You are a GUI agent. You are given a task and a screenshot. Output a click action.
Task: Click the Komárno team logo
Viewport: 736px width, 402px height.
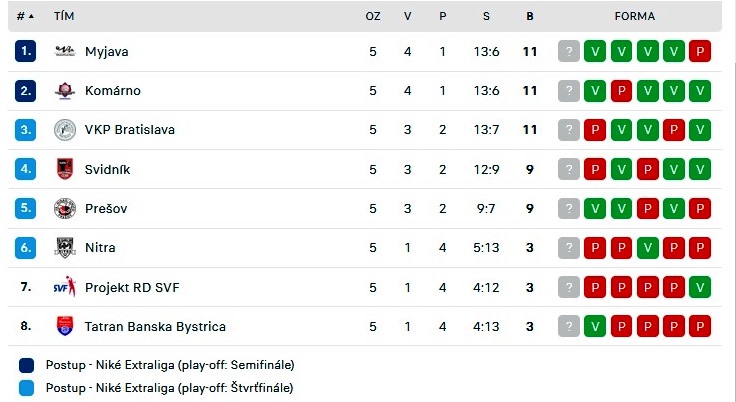click(65, 91)
